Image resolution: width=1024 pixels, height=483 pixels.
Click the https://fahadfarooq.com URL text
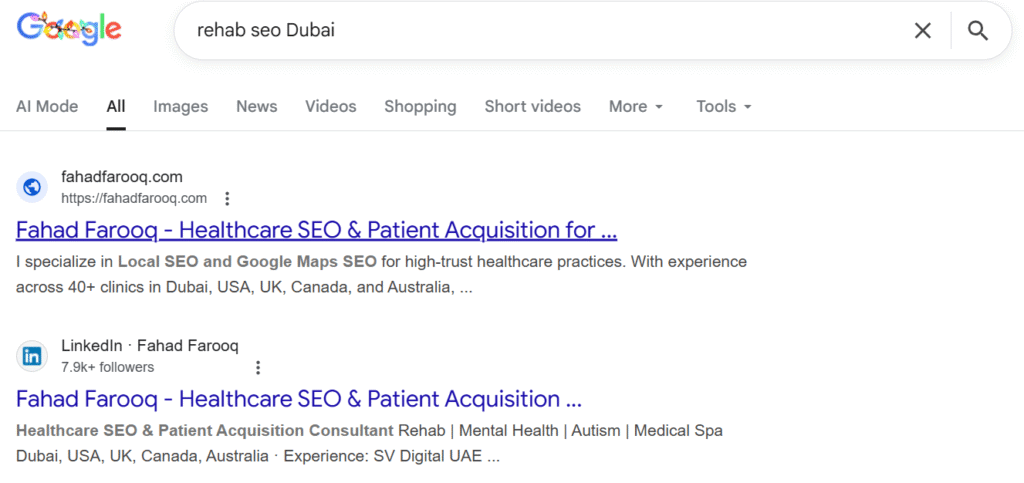coord(134,198)
